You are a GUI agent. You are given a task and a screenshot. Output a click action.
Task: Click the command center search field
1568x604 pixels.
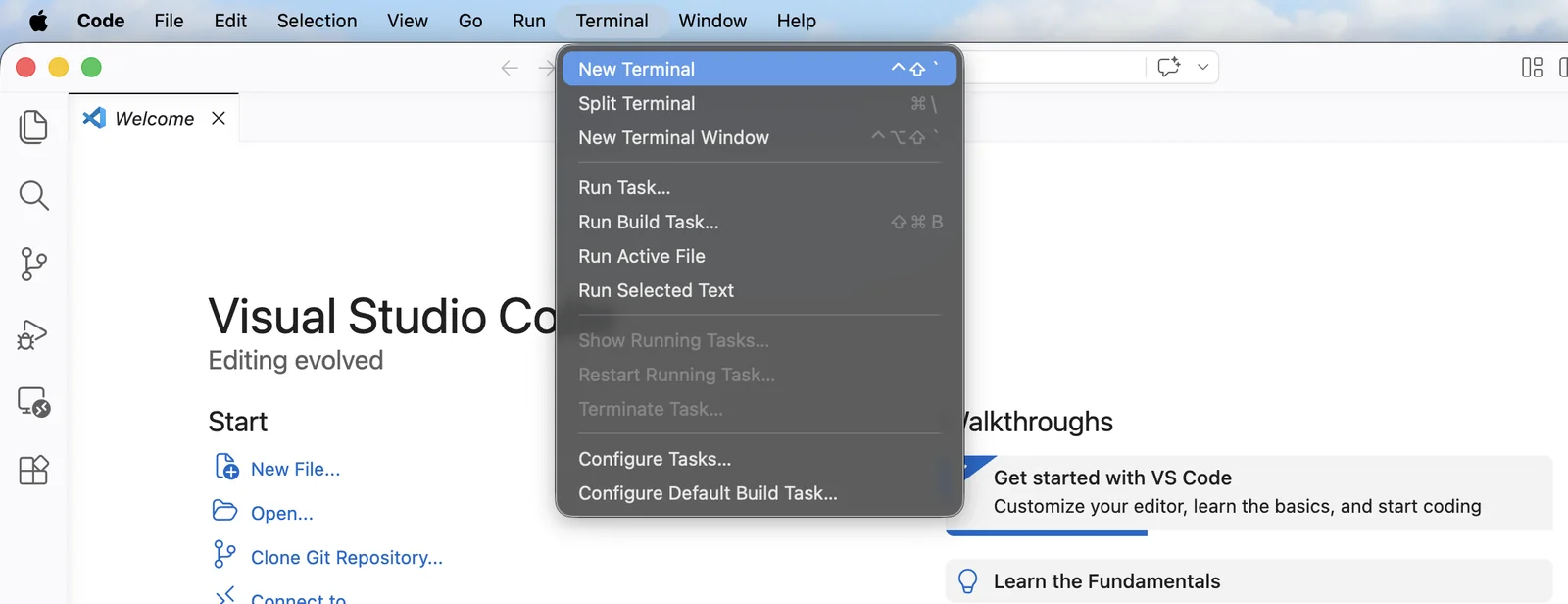[x=1053, y=67]
